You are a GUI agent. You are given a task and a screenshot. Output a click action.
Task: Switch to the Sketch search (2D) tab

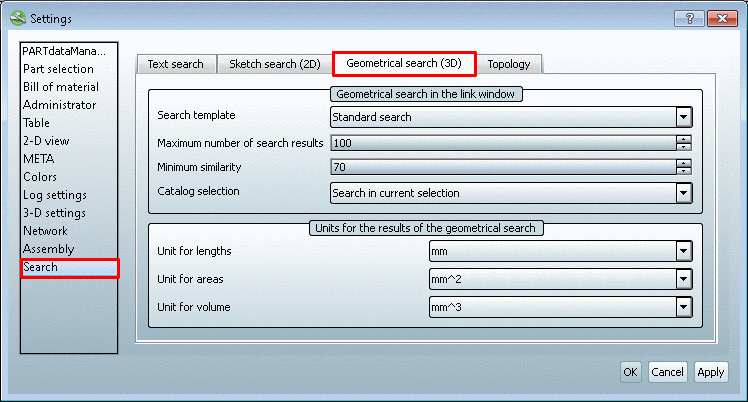coord(275,64)
